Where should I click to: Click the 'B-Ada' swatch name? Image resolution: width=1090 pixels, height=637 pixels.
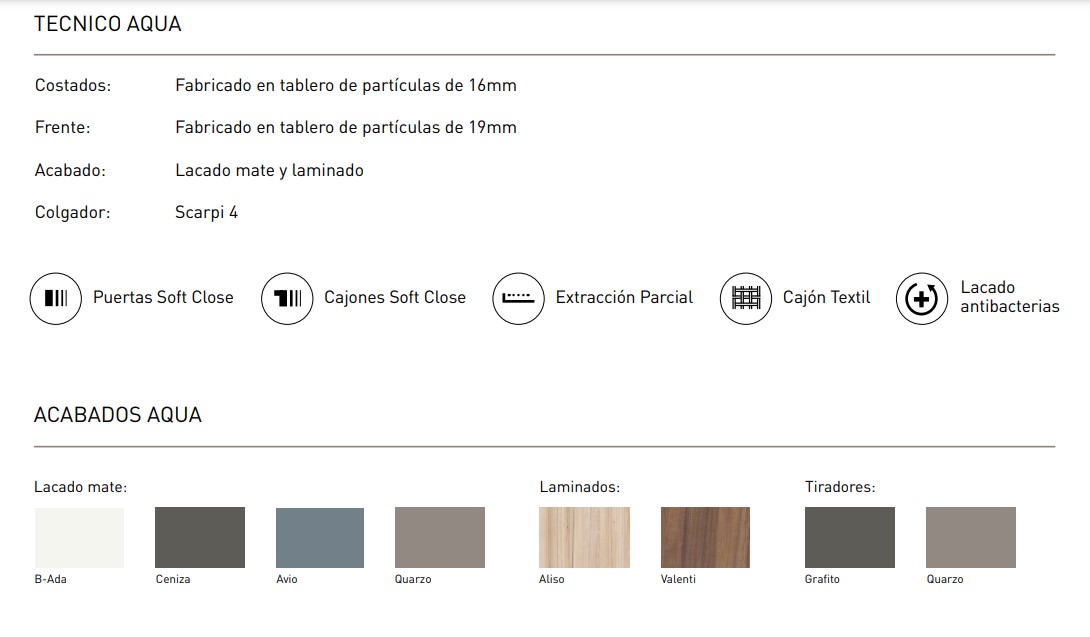(x=51, y=579)
